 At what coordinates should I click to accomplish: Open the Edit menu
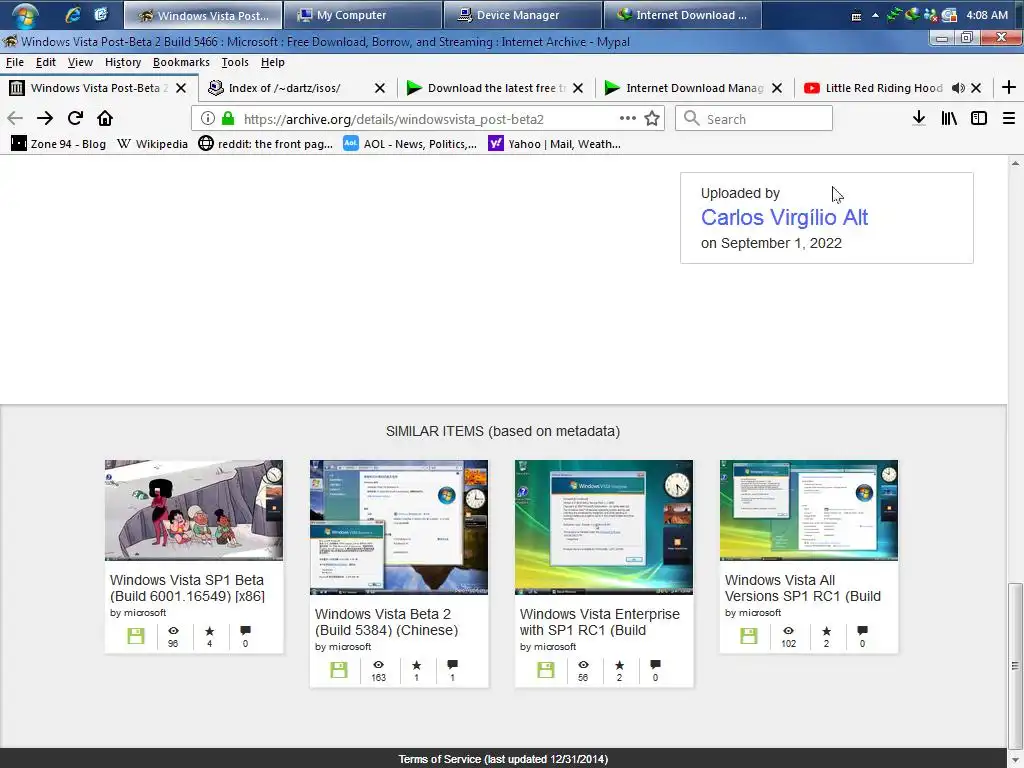(46, 62)
